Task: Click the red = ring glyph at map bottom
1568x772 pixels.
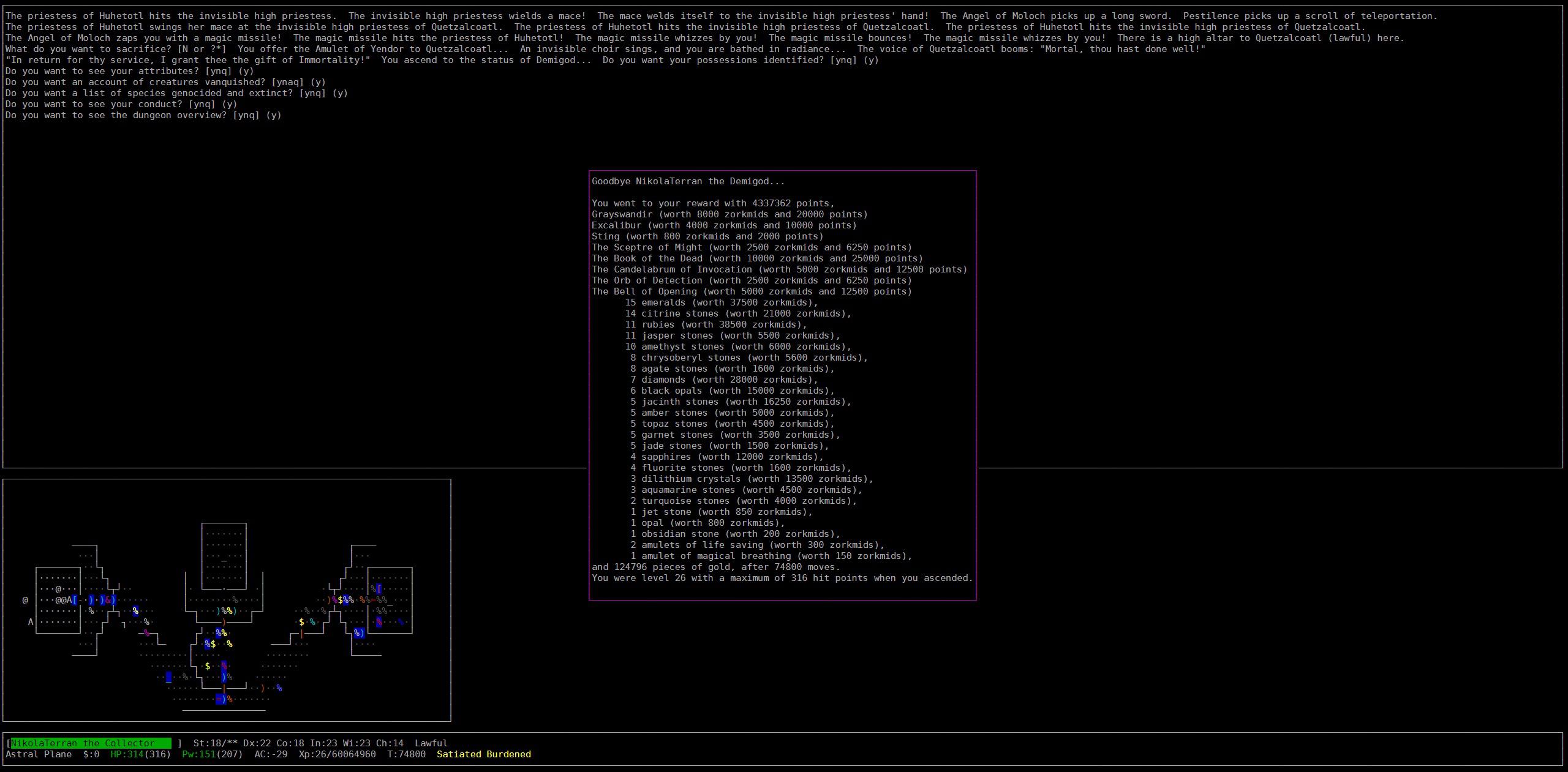Action: 219,699
